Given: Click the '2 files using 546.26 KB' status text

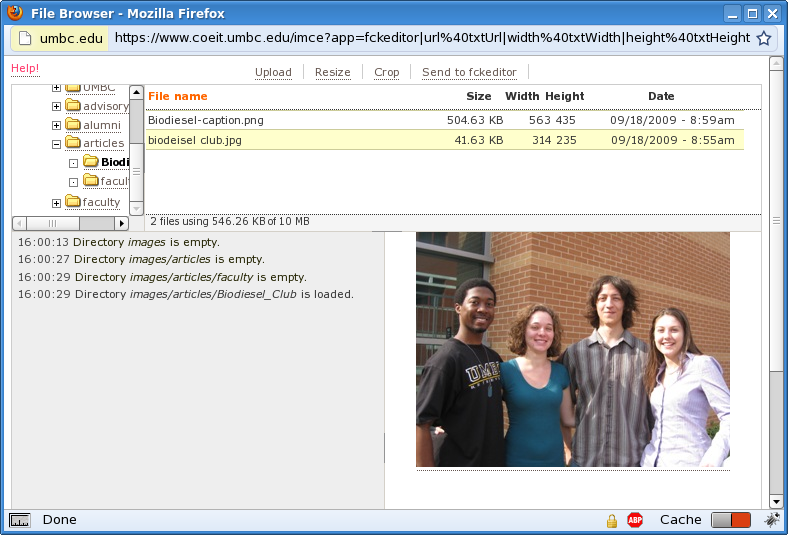Looking at the screenshot, I should coord(230,222).
